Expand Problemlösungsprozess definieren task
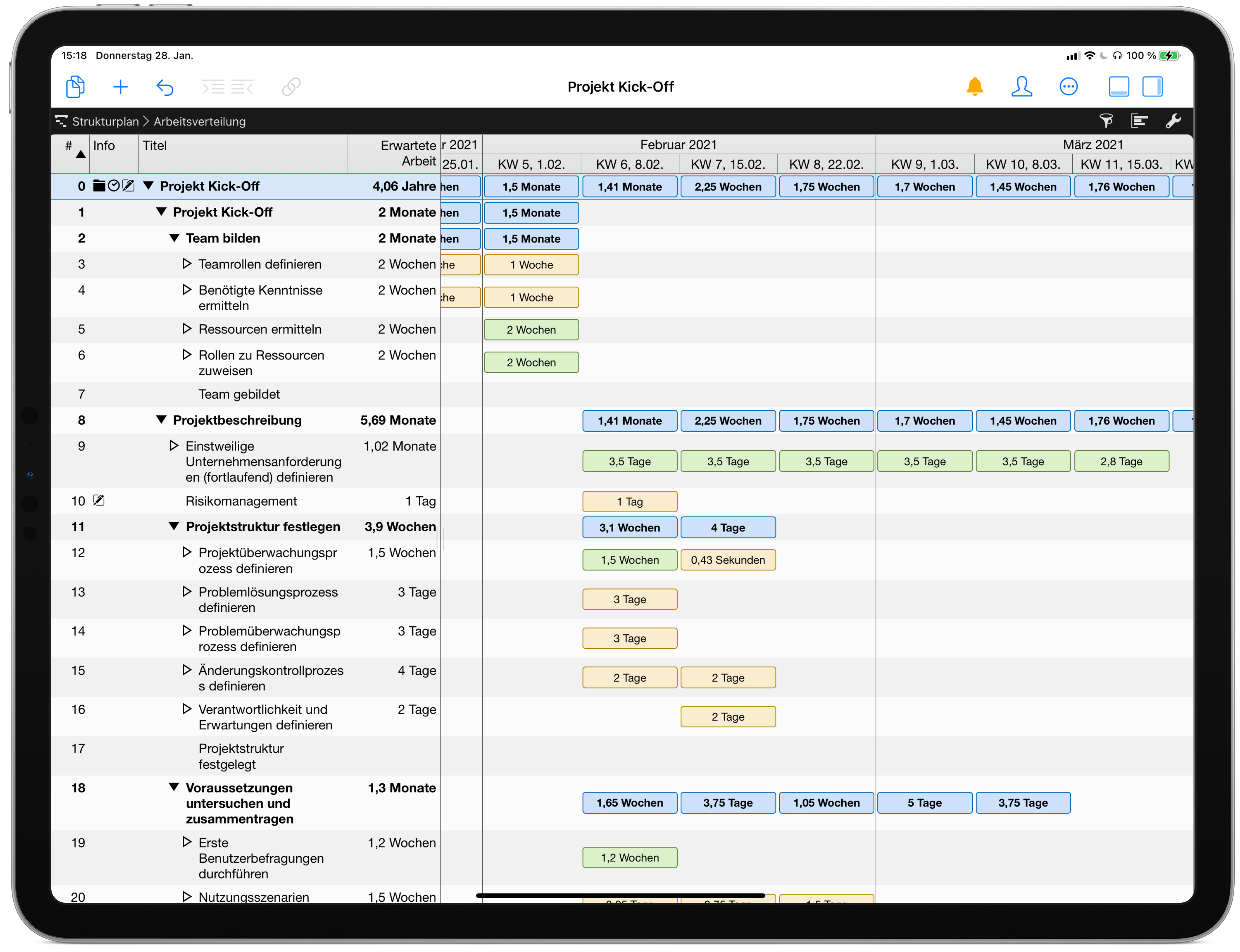 tap(187, 591)
